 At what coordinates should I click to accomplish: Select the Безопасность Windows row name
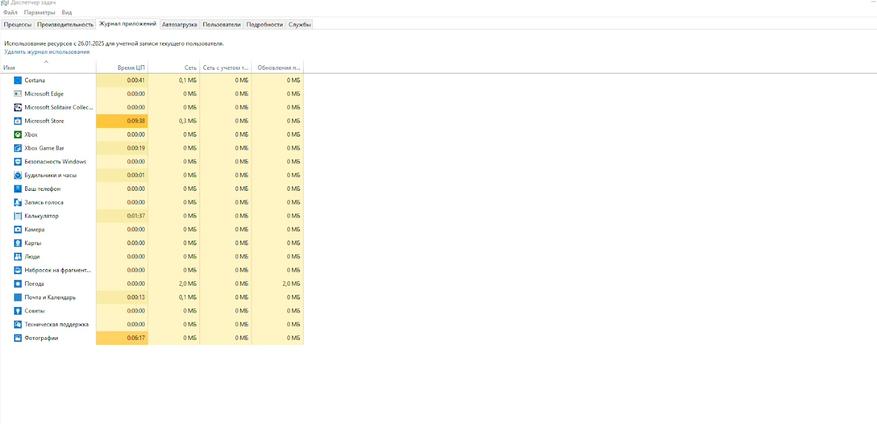coord(55,162)
